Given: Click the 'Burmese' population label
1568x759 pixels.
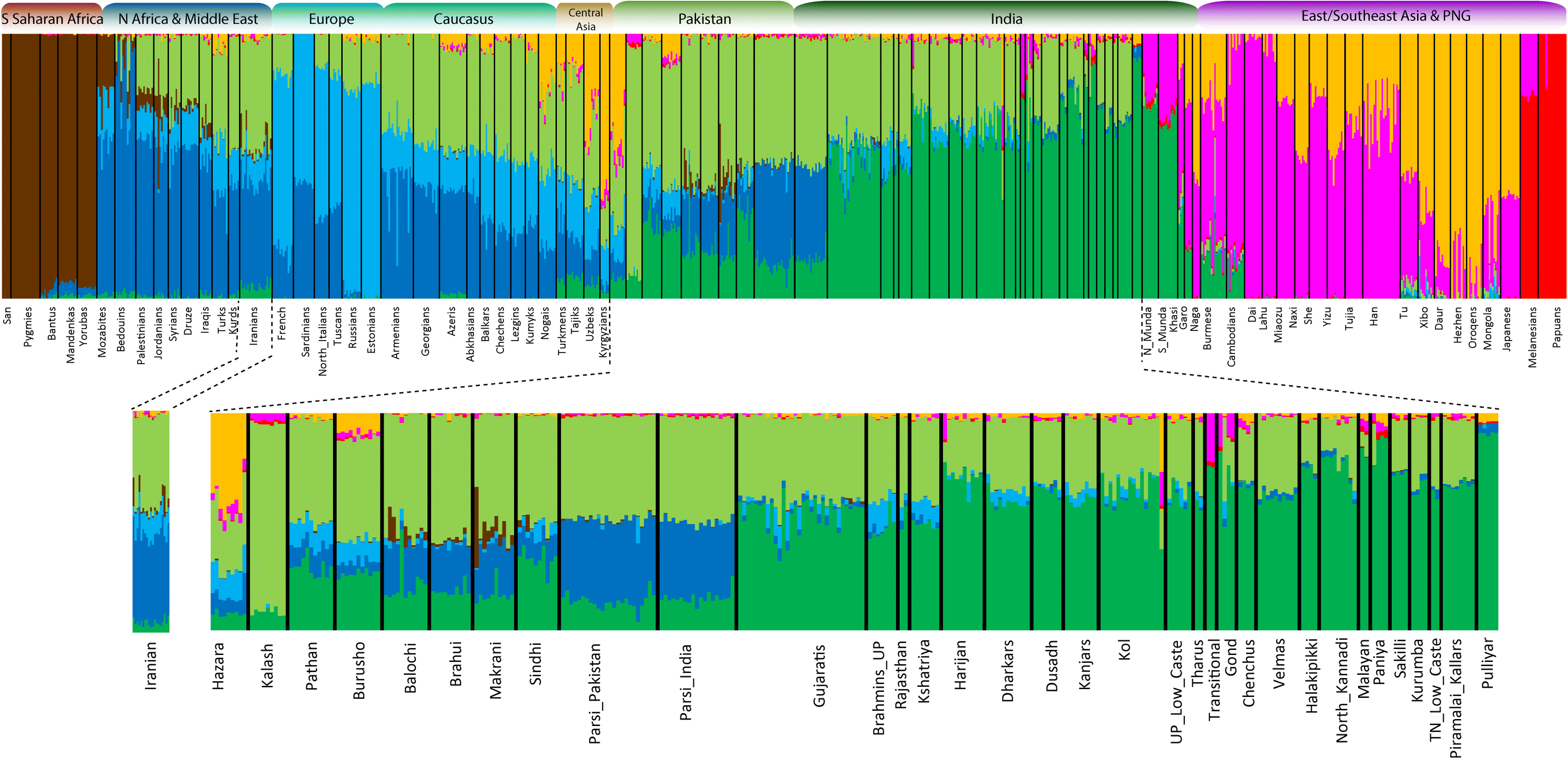Looking at the screenshot, I should [1207, 328].
